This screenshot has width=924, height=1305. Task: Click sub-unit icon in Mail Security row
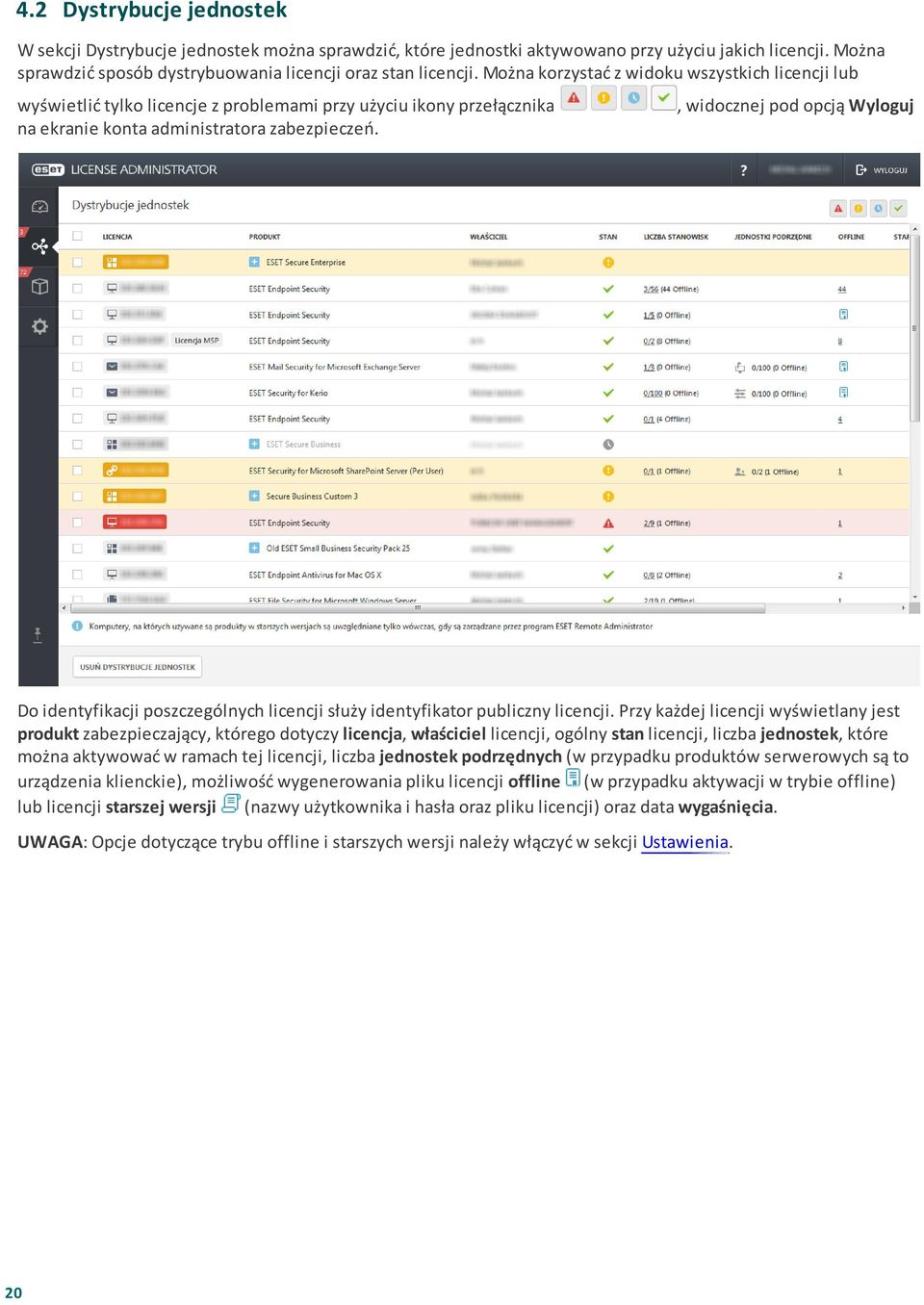point(739,367)
